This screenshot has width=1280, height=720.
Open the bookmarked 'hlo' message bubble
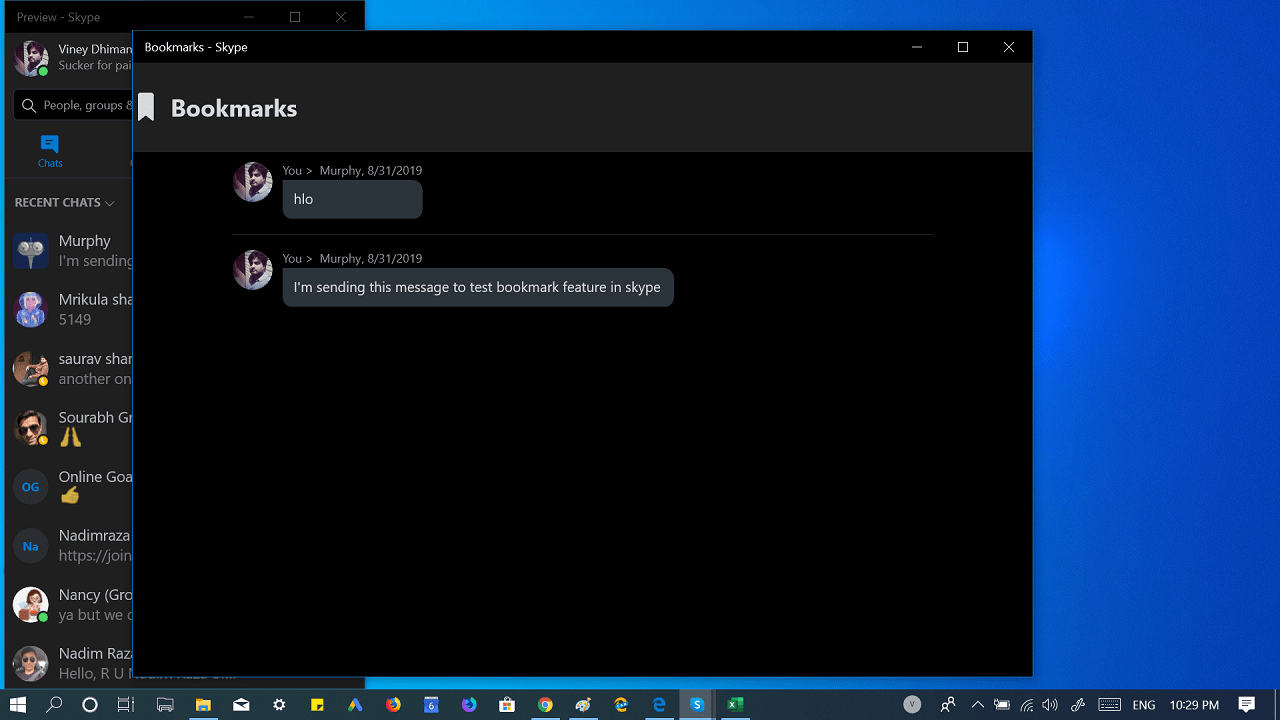coord(352,199)
